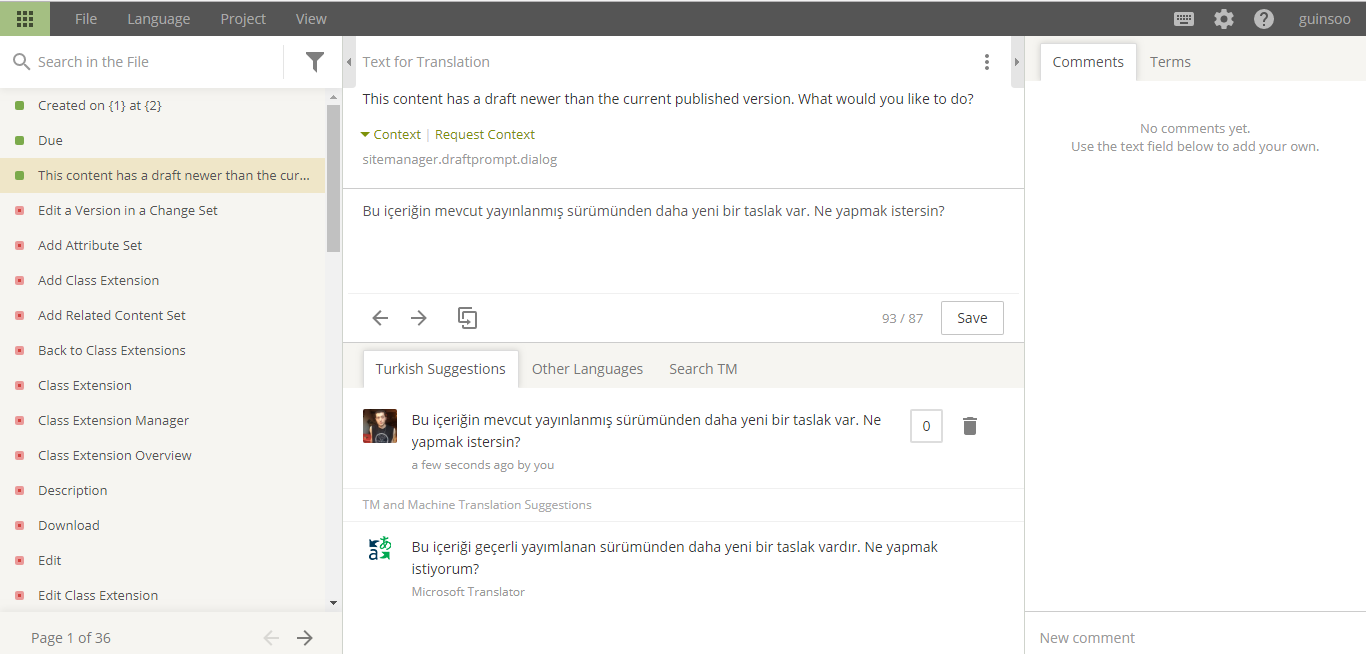Screen dimensions: 1366x654
Task: Open the three-dot options menu
Action: 987,62
